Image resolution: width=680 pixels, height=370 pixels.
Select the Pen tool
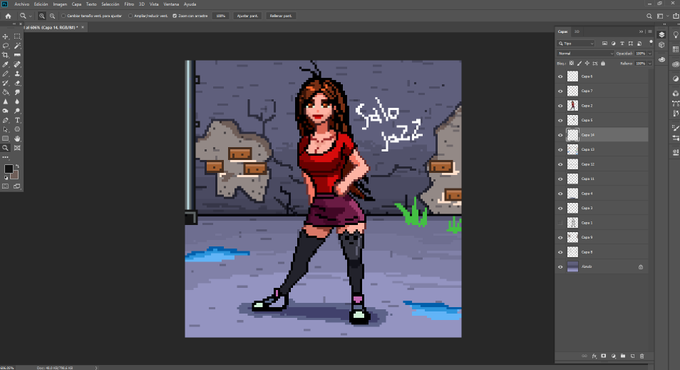coord(6,120)
